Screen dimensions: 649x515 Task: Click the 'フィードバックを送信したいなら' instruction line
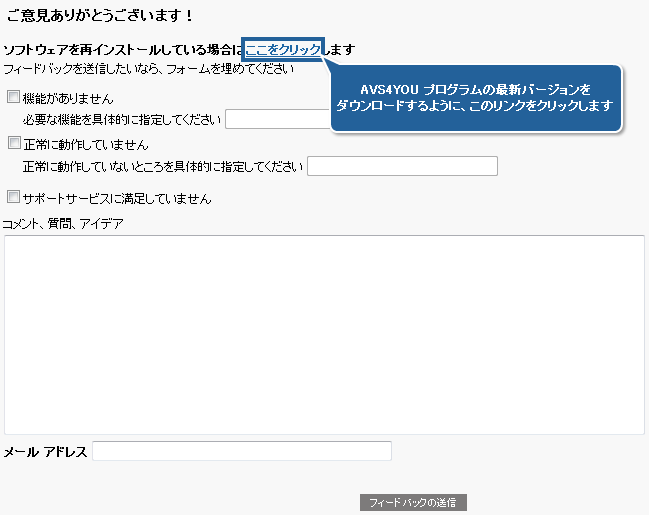point(149,69)
